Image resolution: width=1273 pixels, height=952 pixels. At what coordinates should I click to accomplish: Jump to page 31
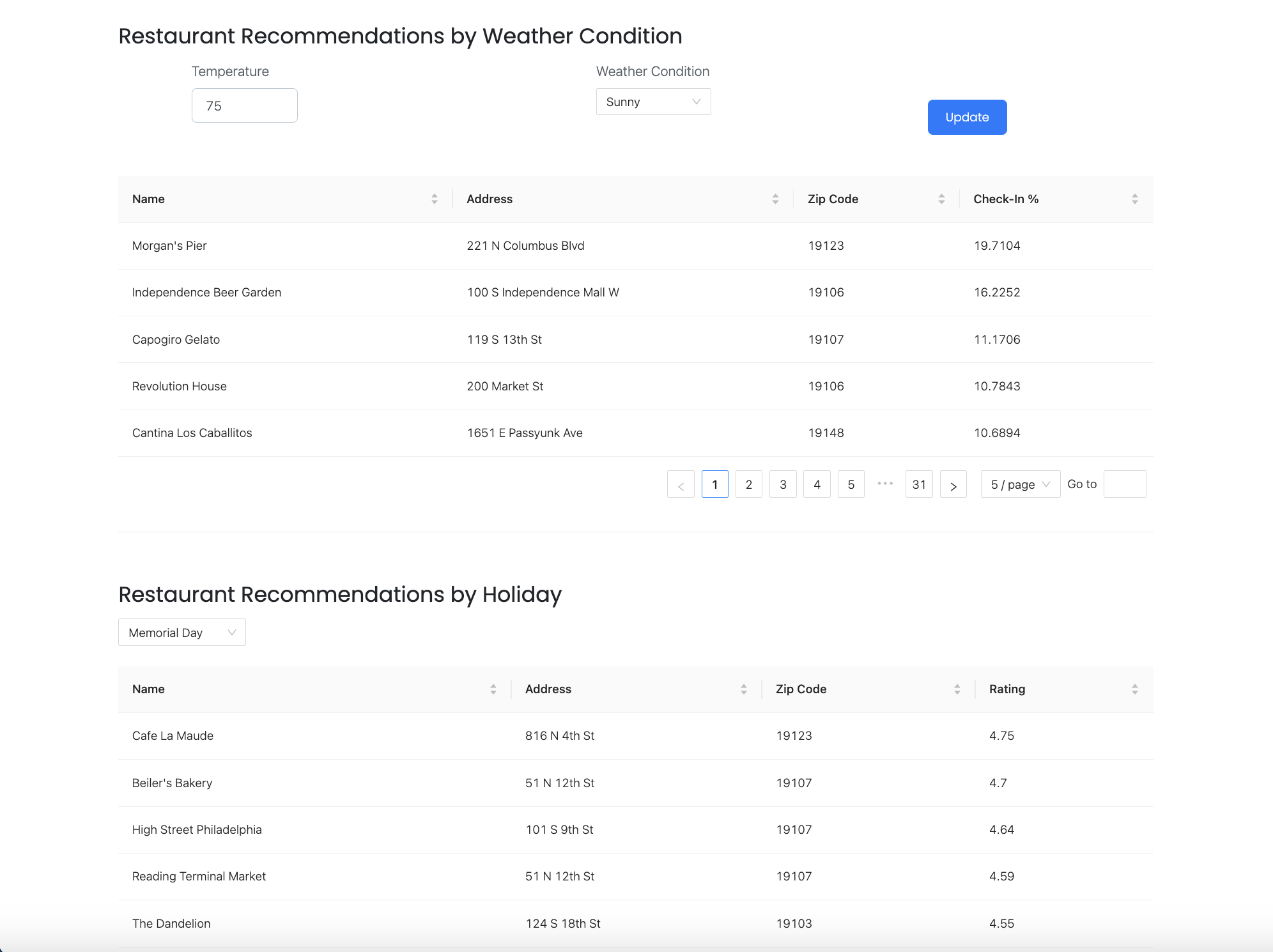[919, 485]
